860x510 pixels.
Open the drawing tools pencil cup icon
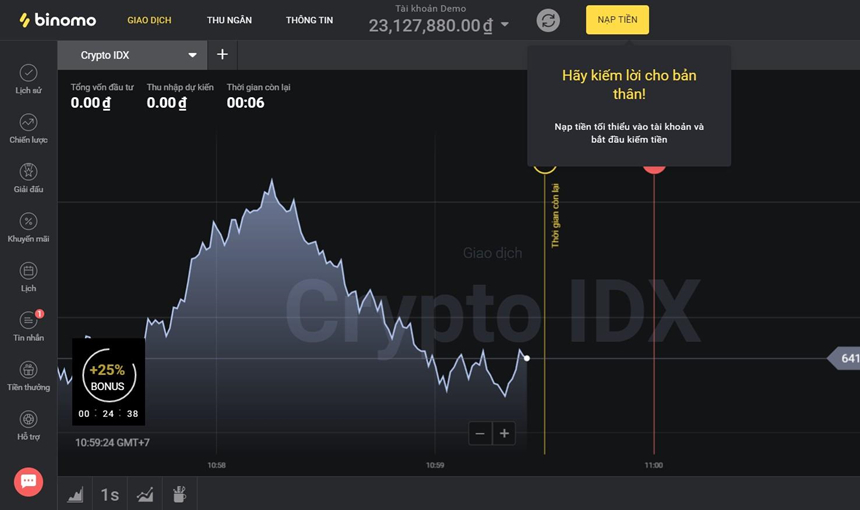click(x=180, y=494)
